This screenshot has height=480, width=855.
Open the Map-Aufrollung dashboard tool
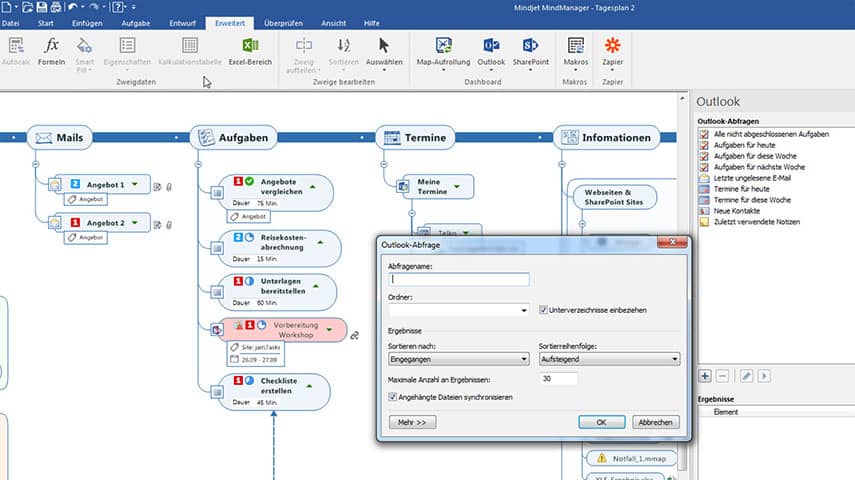click(443, 52)
